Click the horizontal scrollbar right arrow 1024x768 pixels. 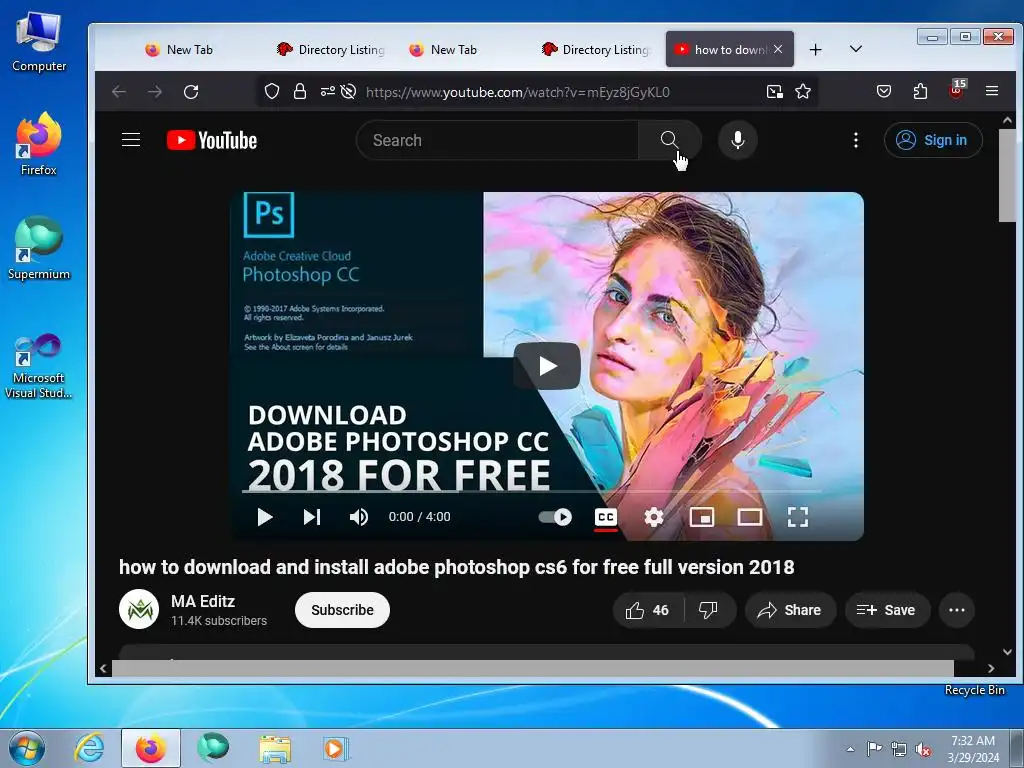coord(991,668)
